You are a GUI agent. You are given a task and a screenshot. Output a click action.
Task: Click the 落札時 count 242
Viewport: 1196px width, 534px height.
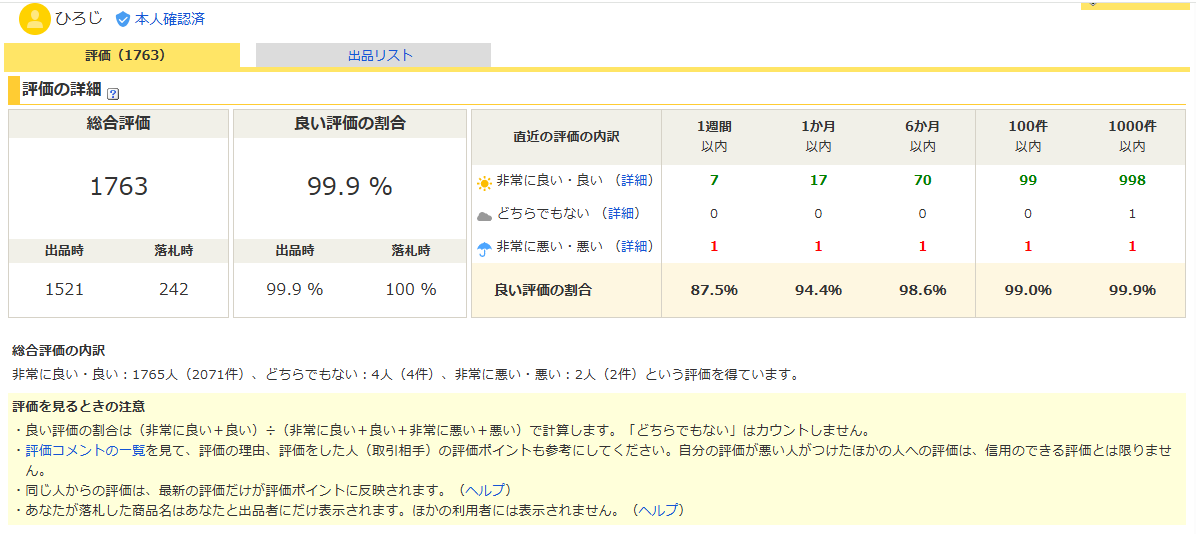tap(173, 290)
